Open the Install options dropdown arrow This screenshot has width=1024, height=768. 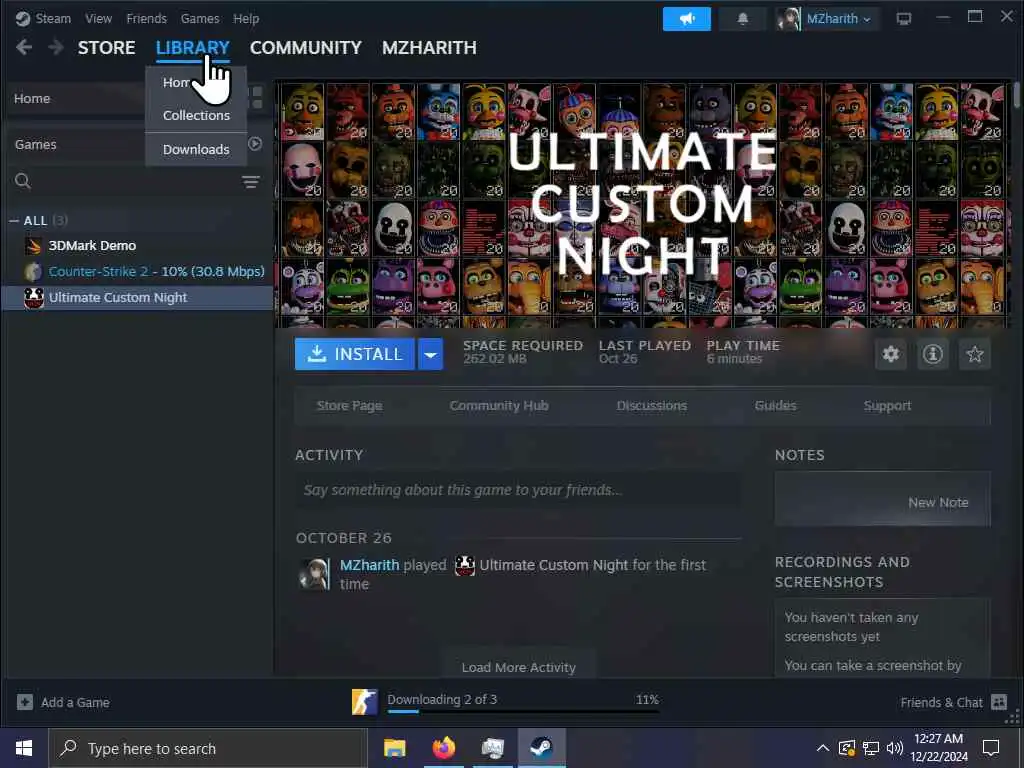pos(430,354)
